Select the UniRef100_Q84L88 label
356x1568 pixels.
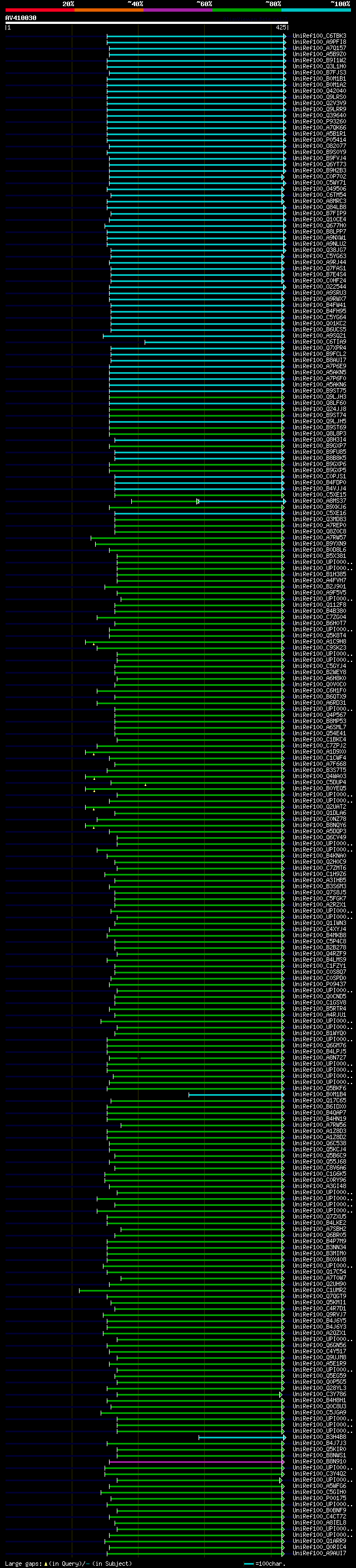[x=319, y=207]
